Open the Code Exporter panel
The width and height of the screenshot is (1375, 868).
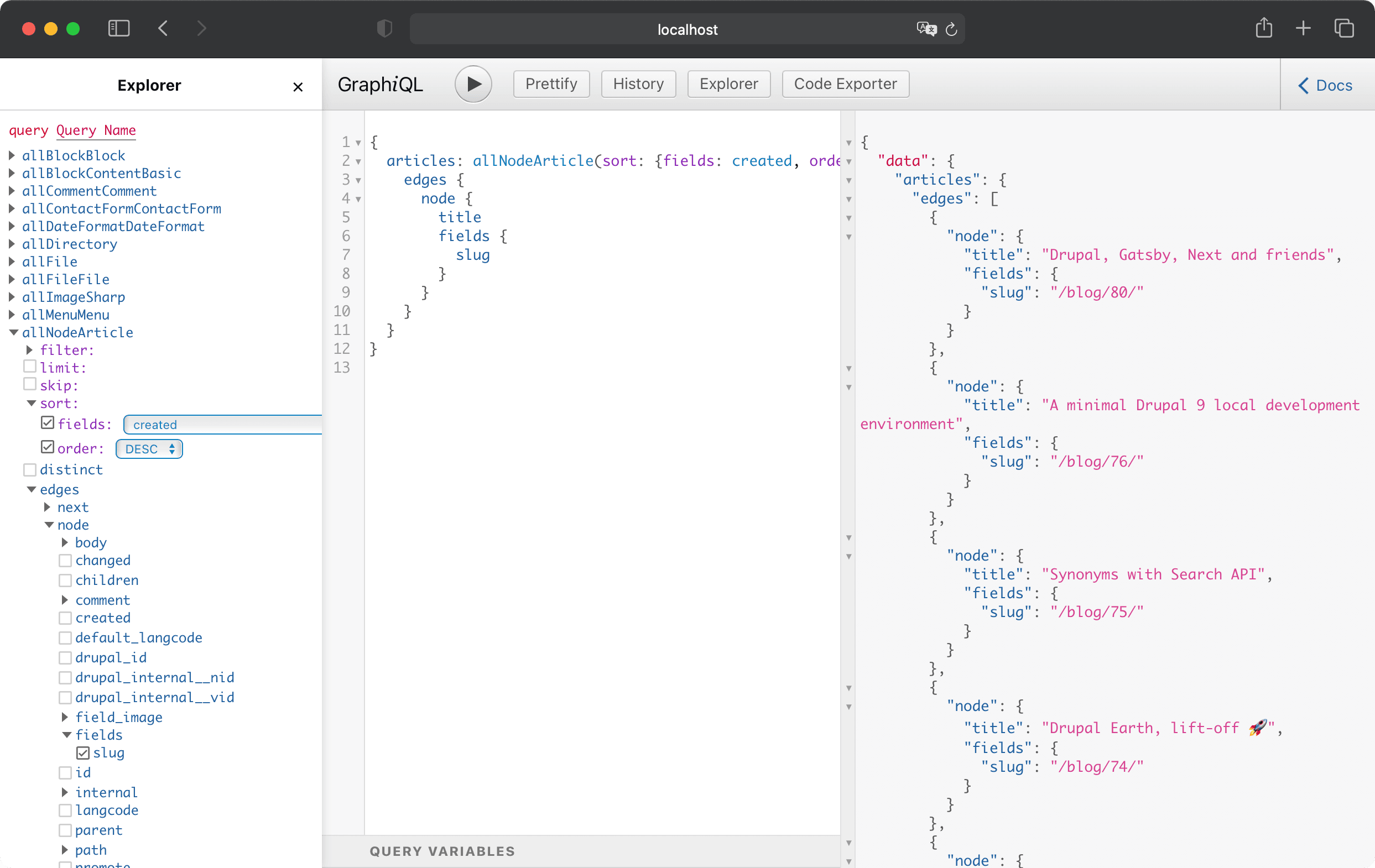coord(846,83)
